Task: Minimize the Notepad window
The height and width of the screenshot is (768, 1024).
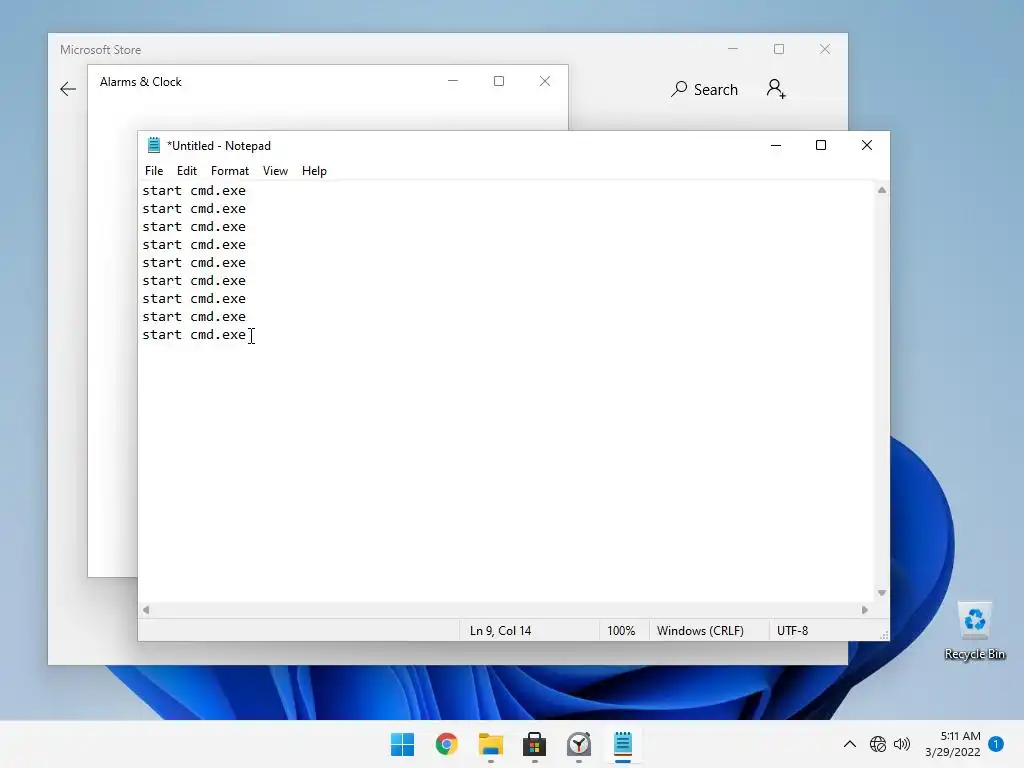Action: [776, 145]
